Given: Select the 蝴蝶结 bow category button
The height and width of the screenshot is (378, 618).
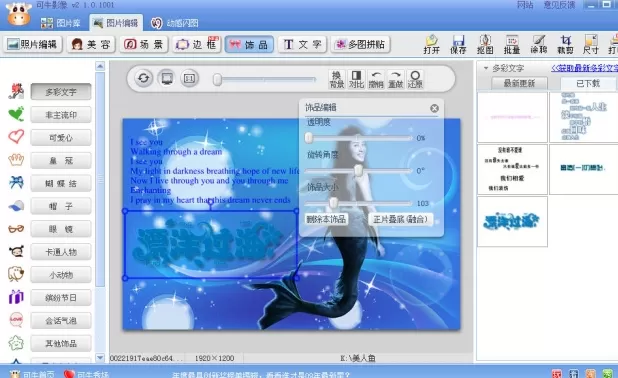Looking at the screenshot, I should coord(61,183).
